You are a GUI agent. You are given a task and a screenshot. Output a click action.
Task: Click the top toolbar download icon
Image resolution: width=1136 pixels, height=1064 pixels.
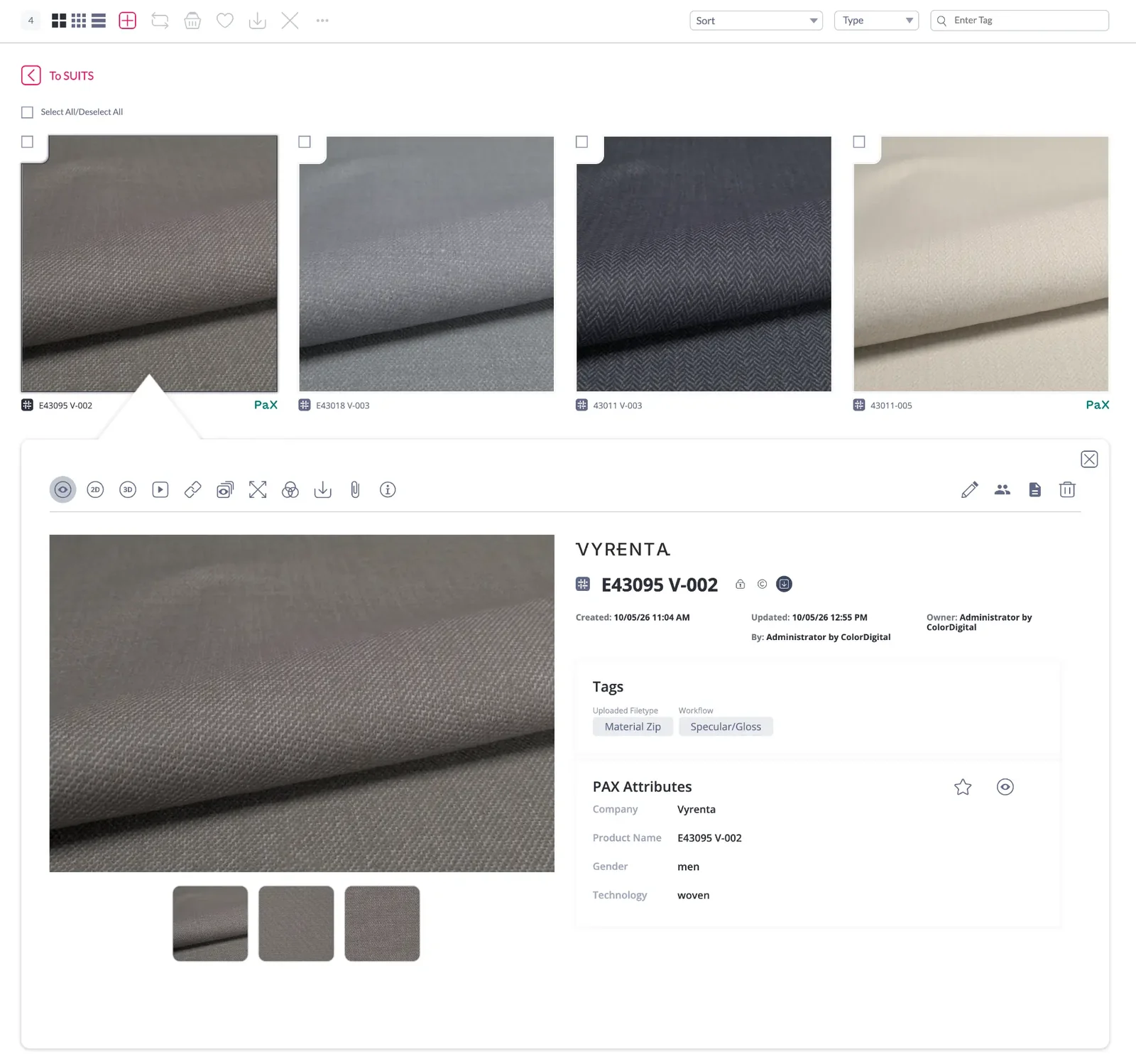coord(258,21)
